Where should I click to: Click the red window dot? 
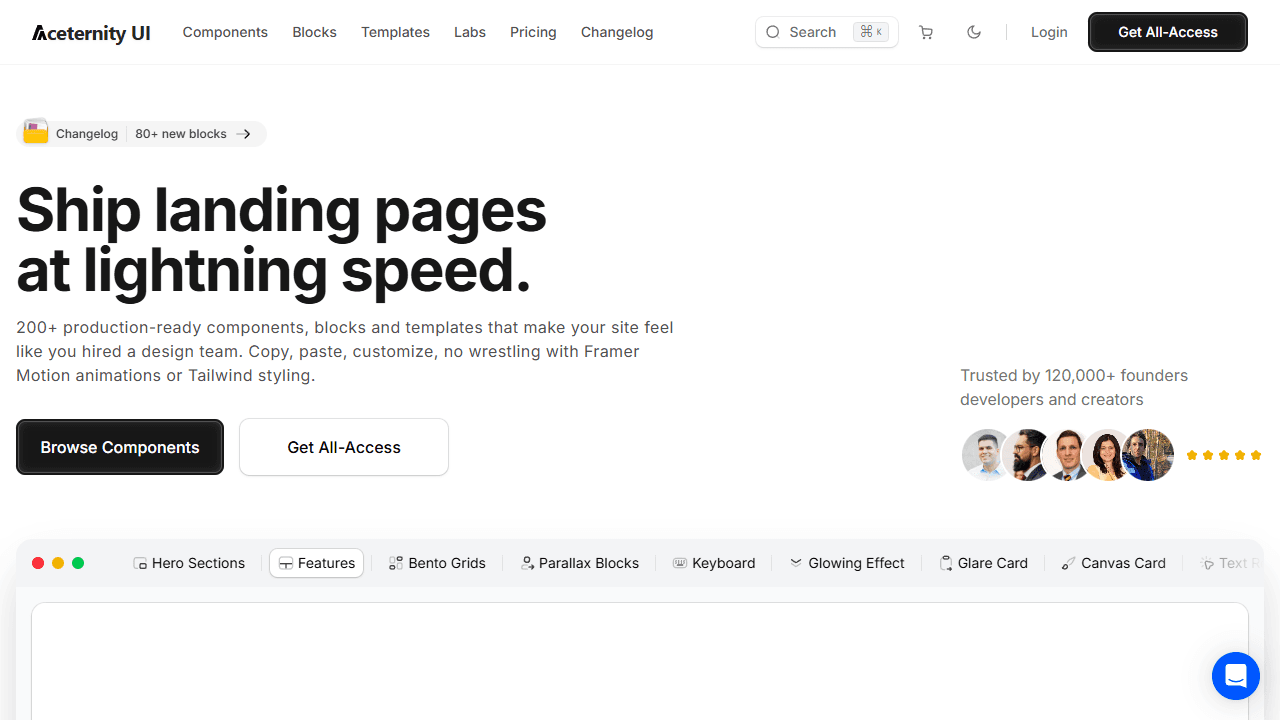[x=38, y=563]
